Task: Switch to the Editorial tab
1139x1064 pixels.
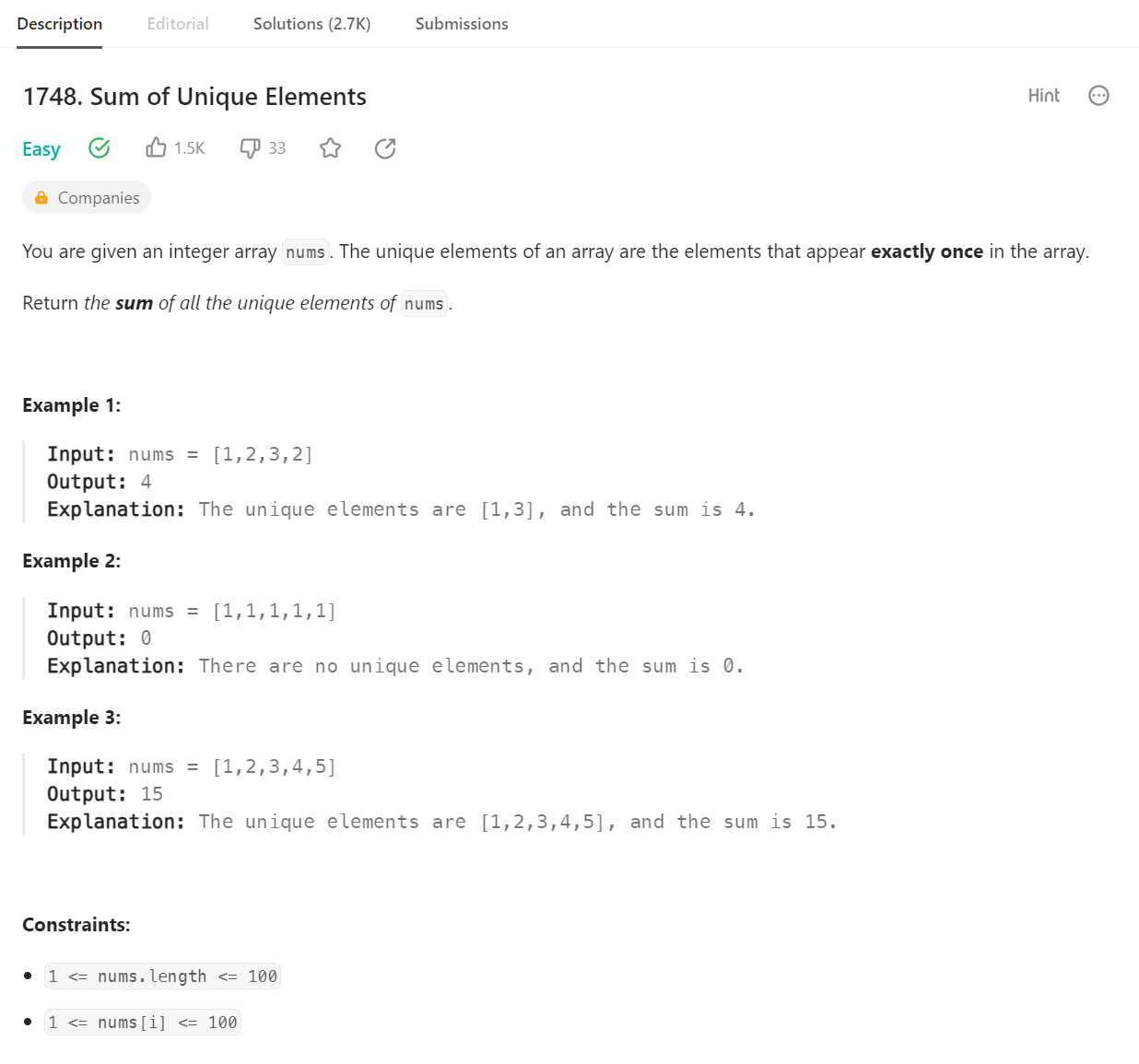Action: (178, 24)
